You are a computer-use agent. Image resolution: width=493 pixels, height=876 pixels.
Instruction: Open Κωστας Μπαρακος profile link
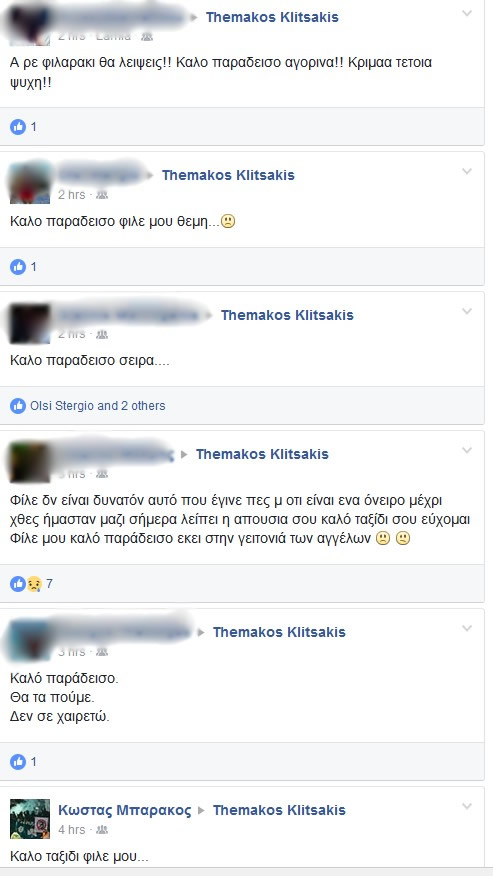(x=124, y=810)
